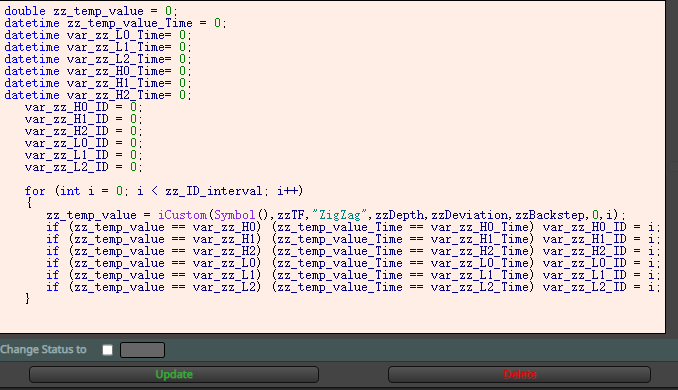Click the green Update button
678x390 pixels.
coord(174,374)
